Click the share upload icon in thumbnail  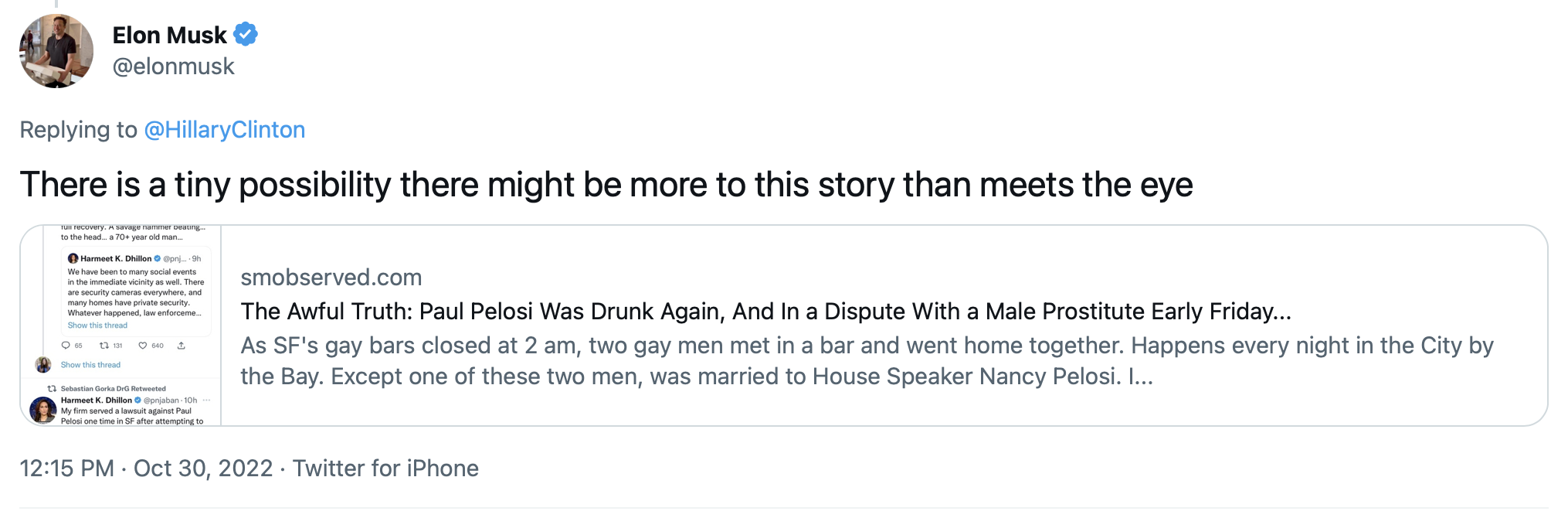point(182,346)
